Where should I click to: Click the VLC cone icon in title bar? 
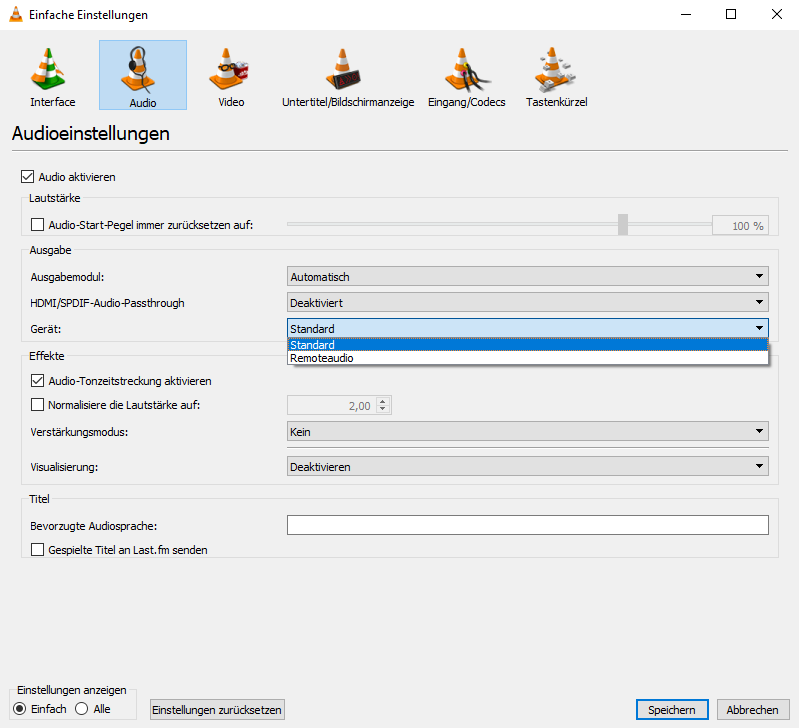(14, 15)
